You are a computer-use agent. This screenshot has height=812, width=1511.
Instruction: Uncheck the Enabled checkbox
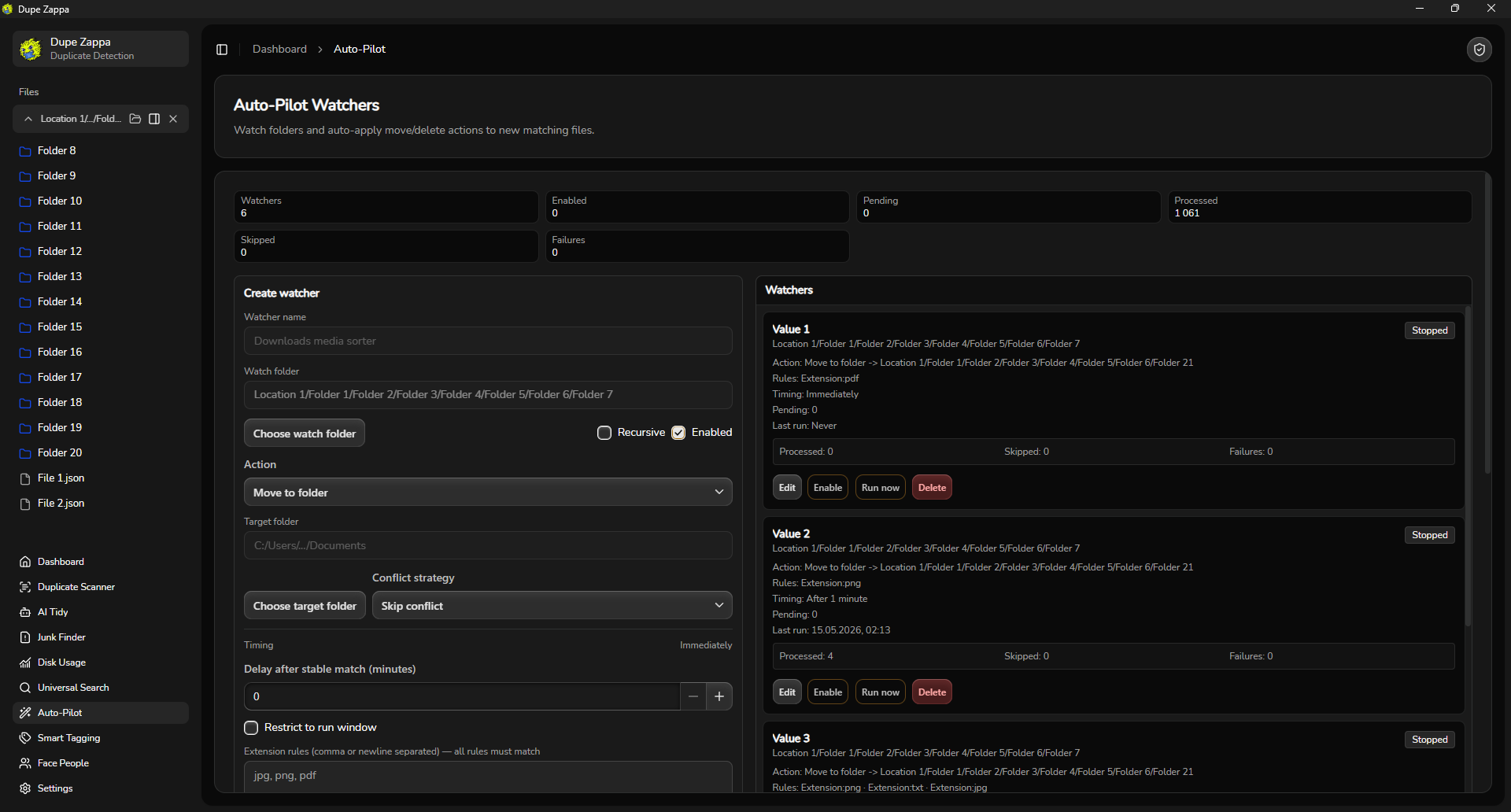(678, 433)
